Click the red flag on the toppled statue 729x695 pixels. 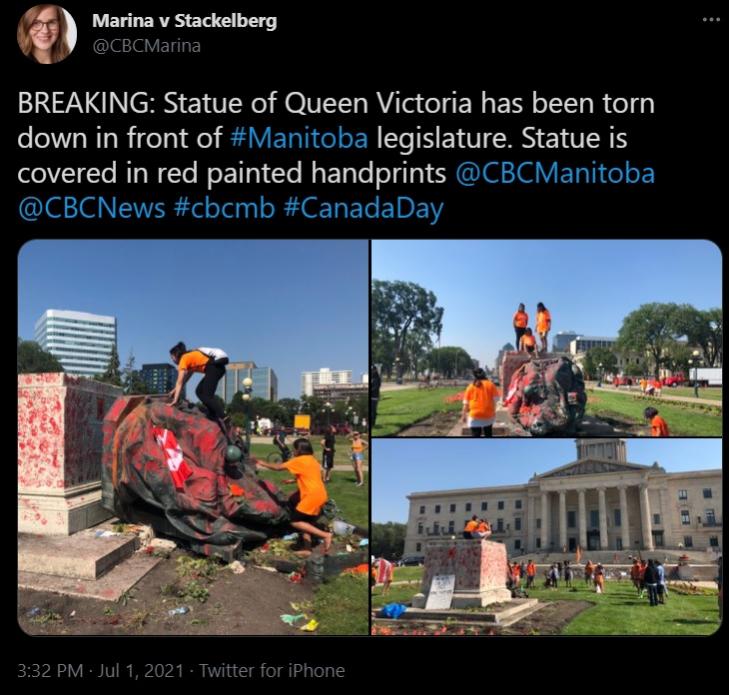[173, 457]
